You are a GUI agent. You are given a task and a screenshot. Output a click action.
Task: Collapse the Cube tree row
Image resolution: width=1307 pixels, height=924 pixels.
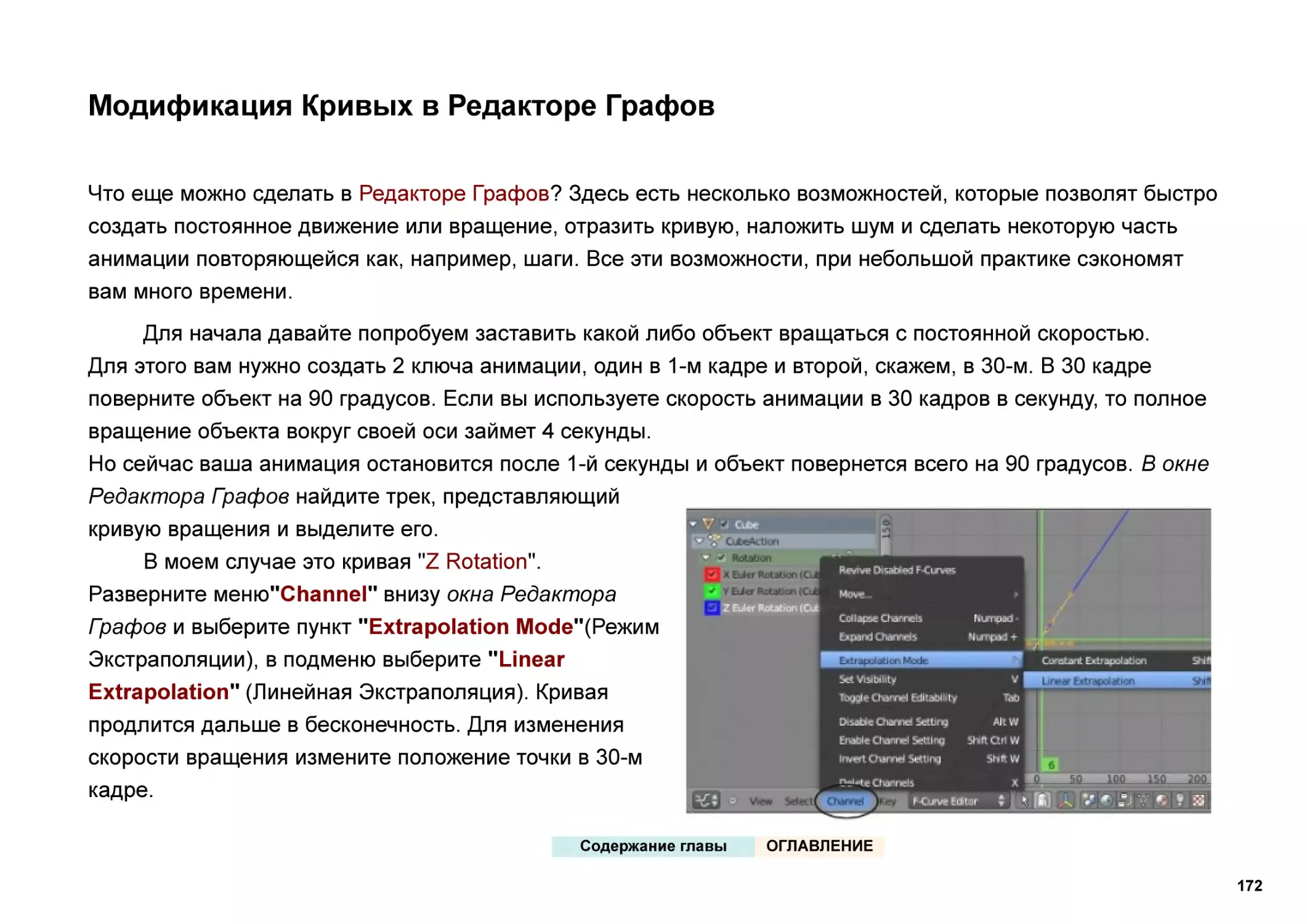coord(694,525)
